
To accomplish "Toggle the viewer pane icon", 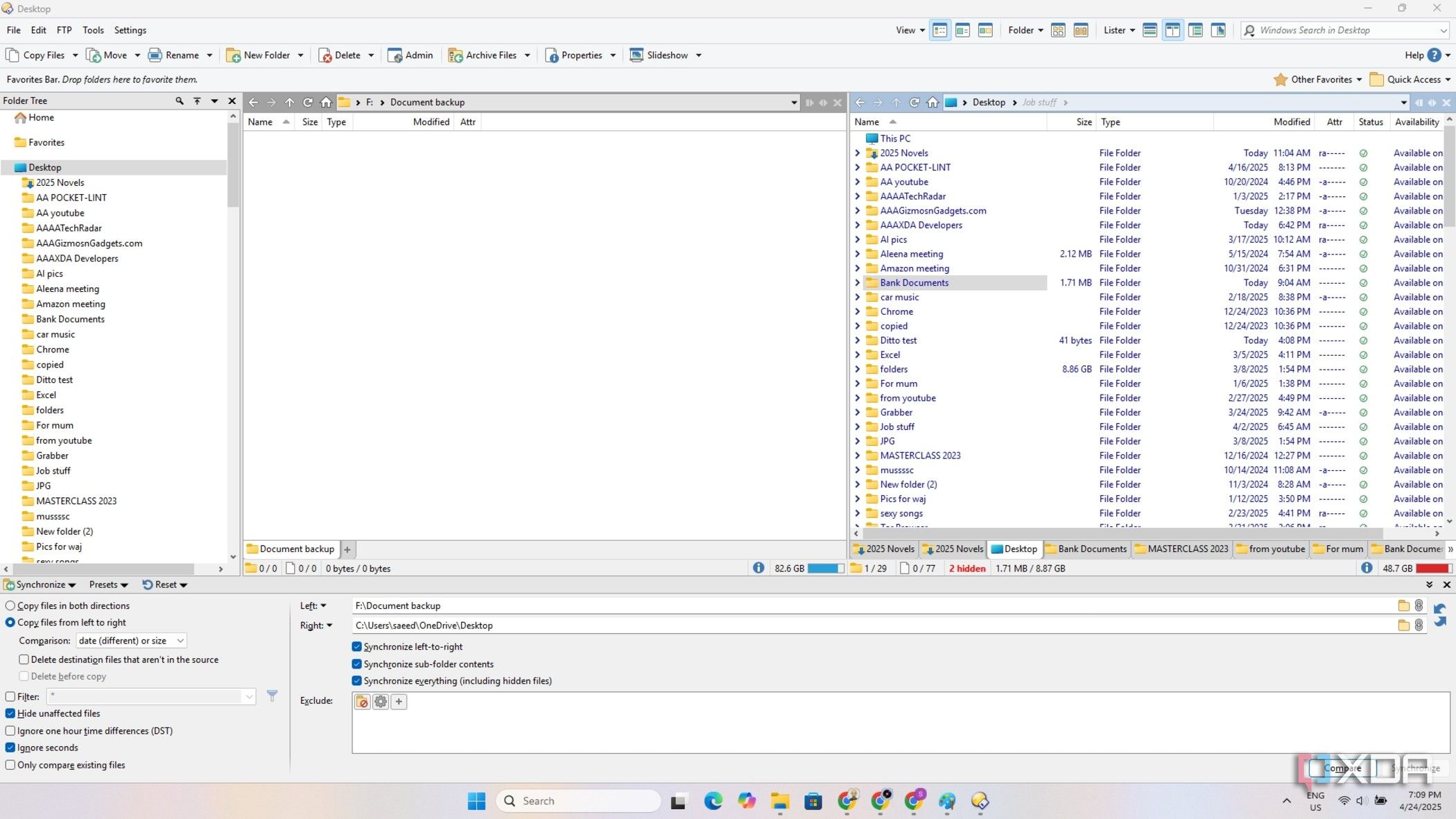I will tap(1218, 31).
